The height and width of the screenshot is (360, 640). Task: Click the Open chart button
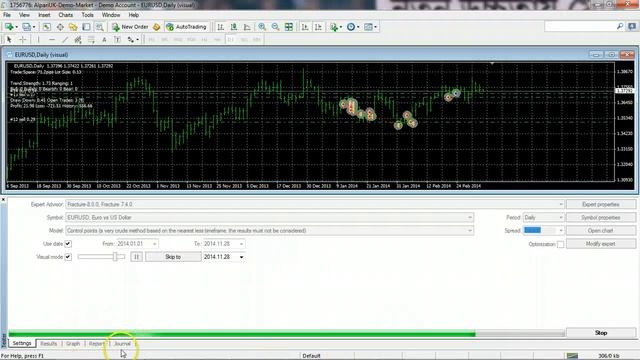(x=600, y=231)
